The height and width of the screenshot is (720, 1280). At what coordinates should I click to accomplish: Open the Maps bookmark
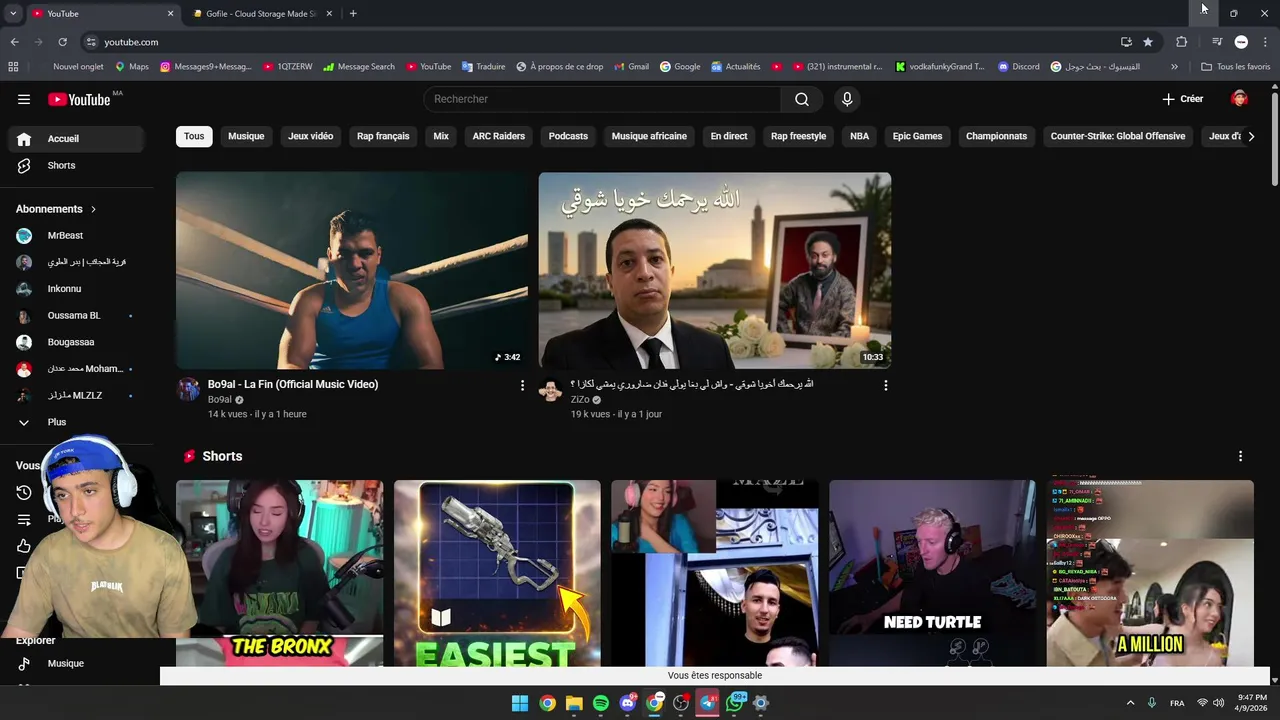pyautogui.click(x=131, y=67)
